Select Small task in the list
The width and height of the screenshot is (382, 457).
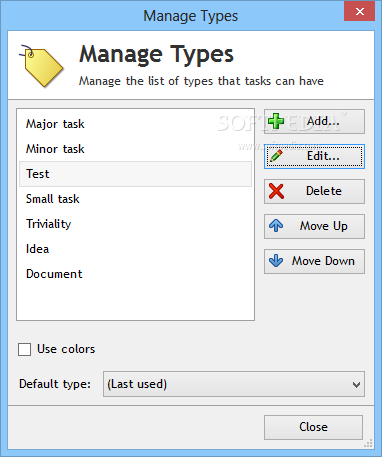[x=135, y=199]
